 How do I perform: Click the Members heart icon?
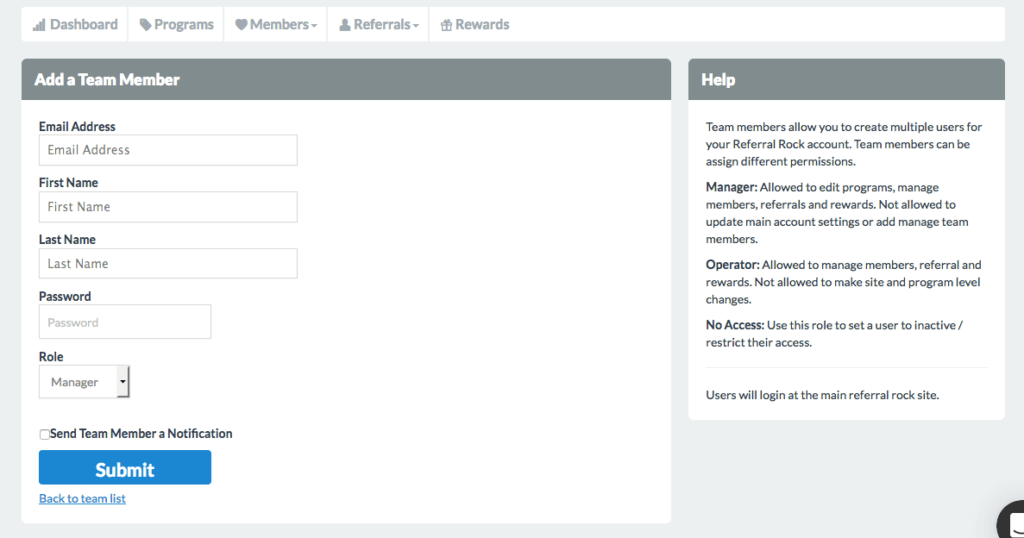click(x=241, y=25)
